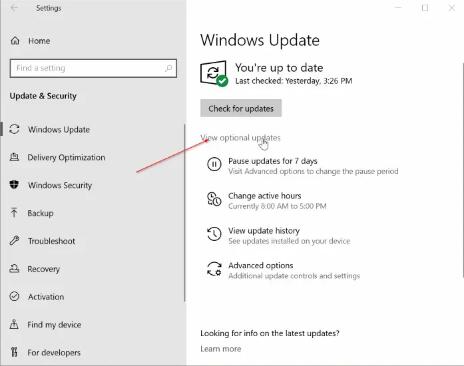464x366 pixels.
Task: Click the search magnifier icon
Action: 168,68
